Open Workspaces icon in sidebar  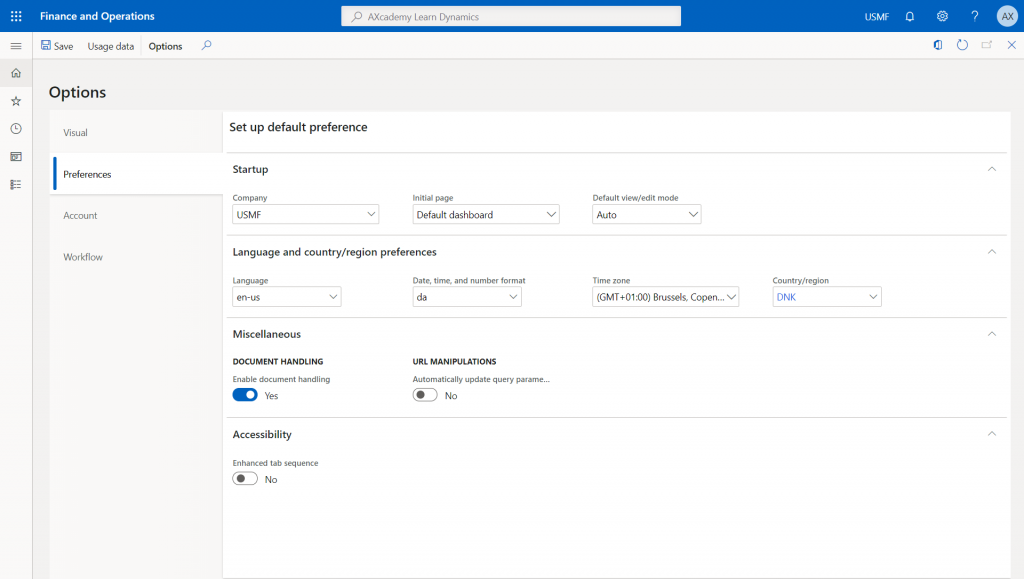pos(16,157)
